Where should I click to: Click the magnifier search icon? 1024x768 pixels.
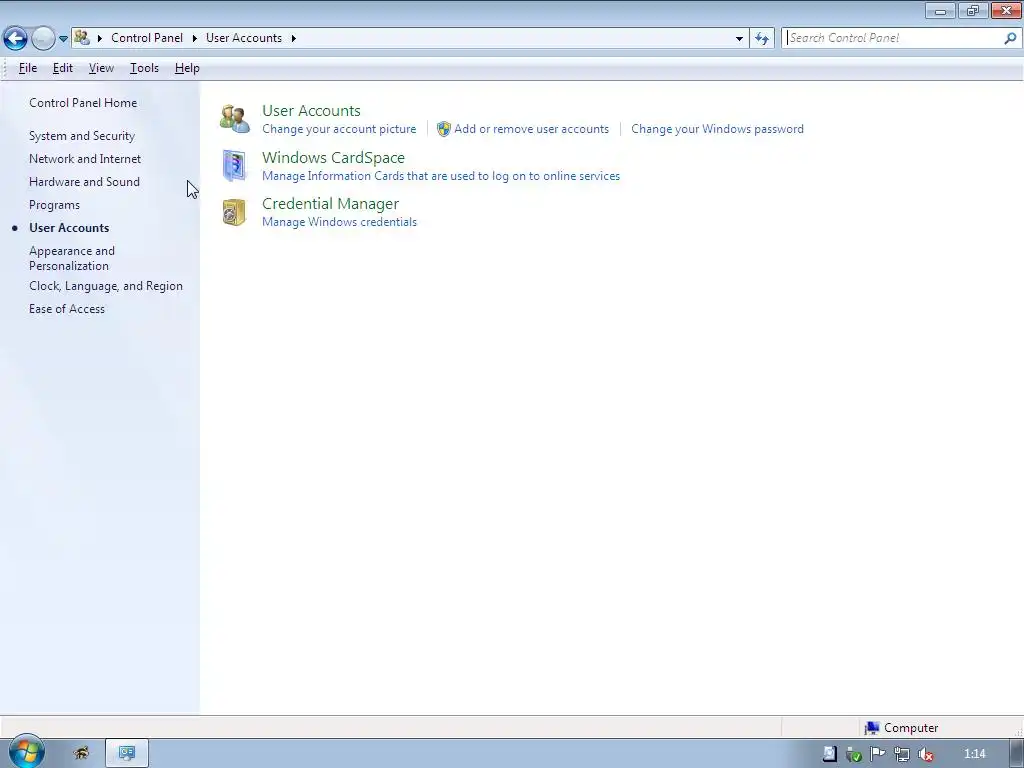1010,38
